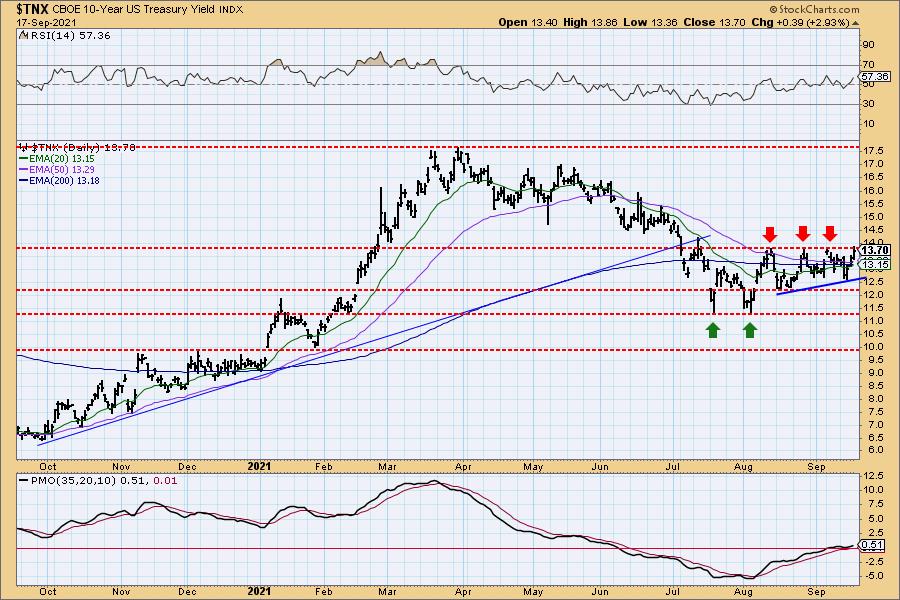The image size is (900, 600).
Task: Click the $TNX ticker symbol in the header
Action: 33,9
